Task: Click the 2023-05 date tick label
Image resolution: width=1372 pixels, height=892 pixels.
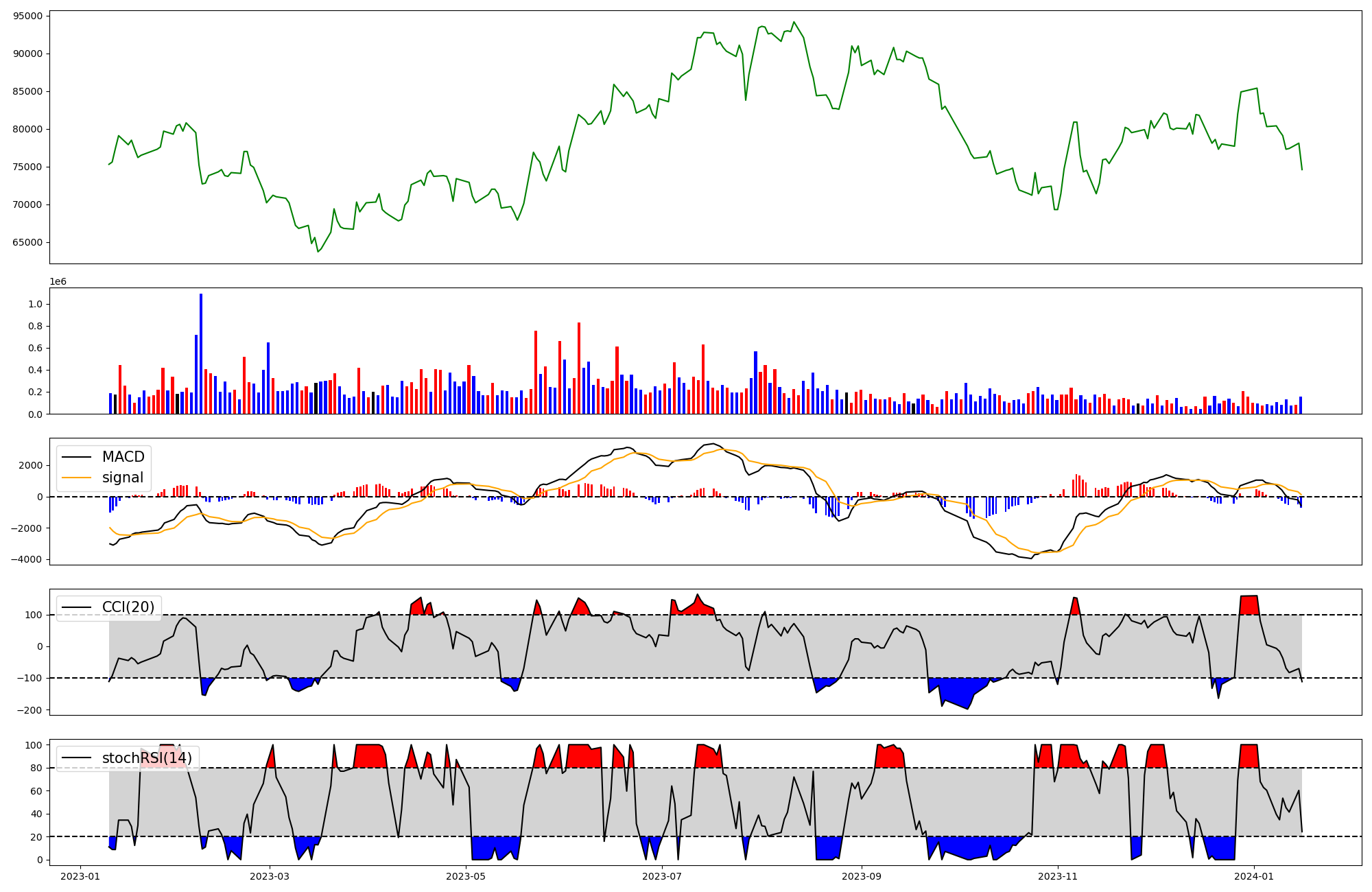Action: (466, 876)
